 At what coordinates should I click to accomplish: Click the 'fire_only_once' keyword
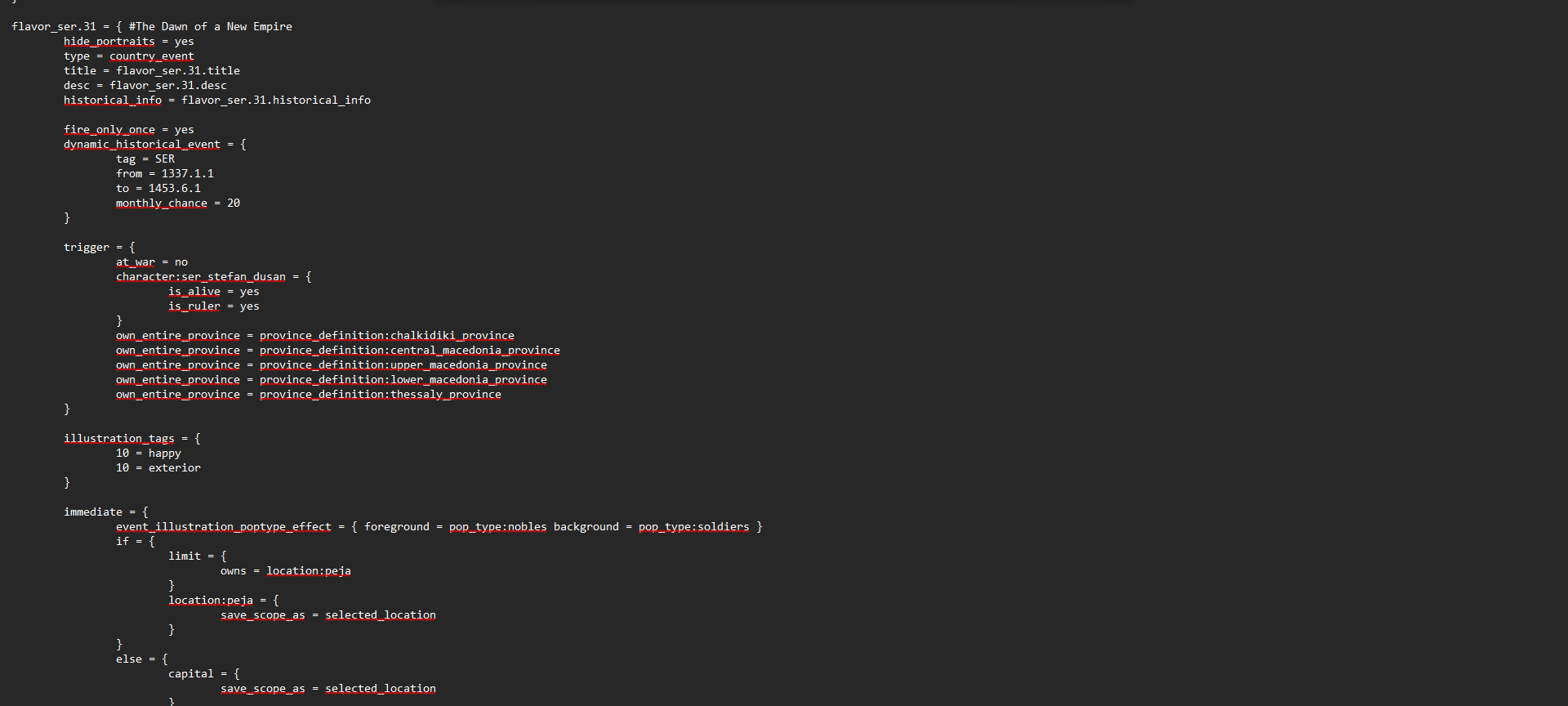109,130
